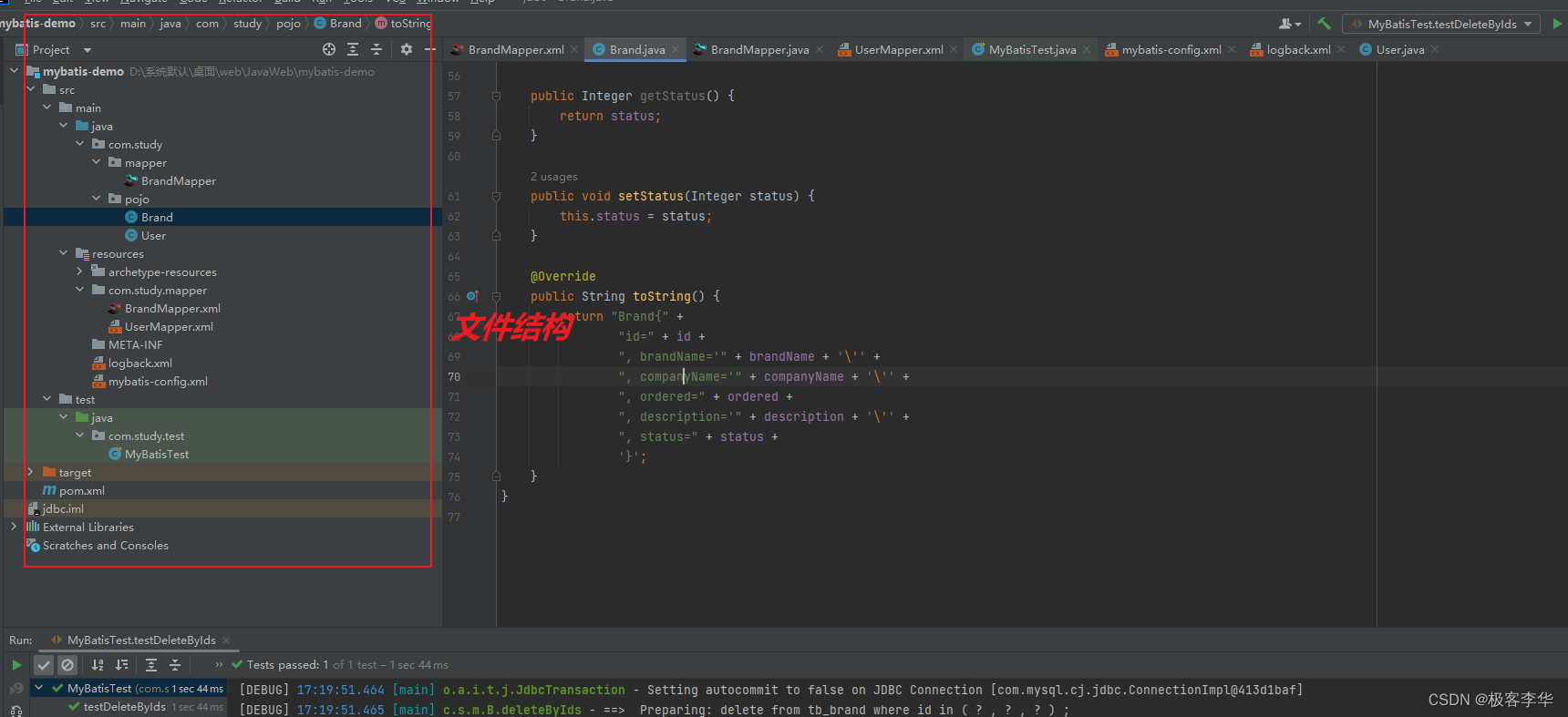Switch to User.java editor tab

(1399, 49)
